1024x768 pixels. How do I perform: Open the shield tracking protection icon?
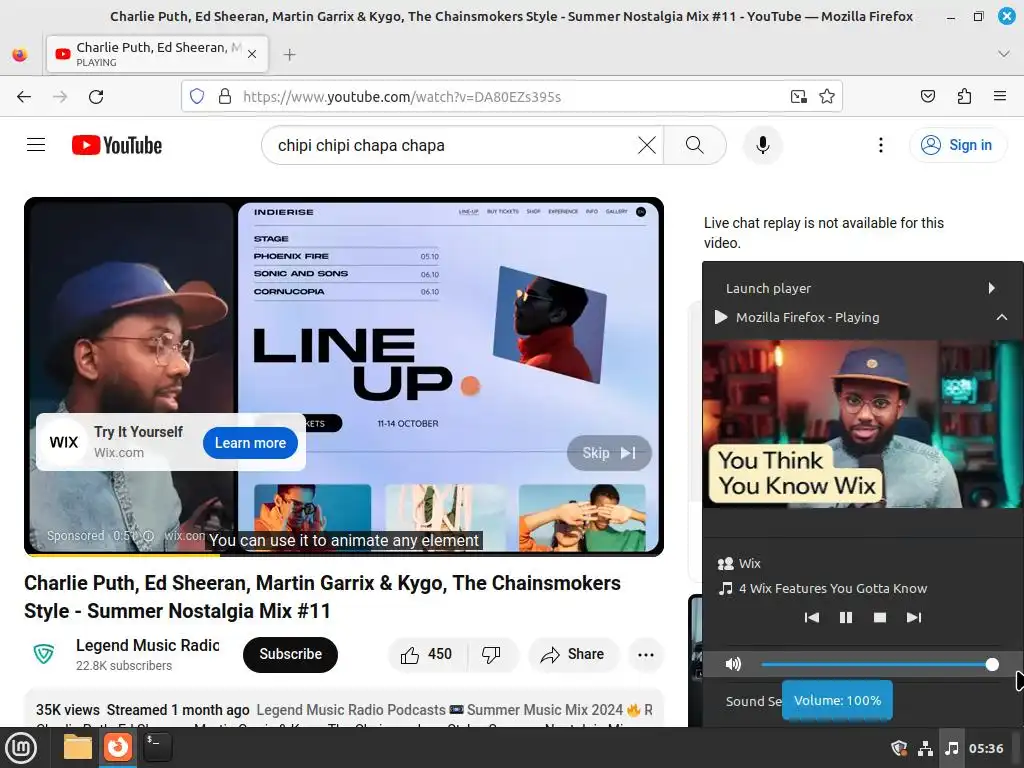(197, 97)
